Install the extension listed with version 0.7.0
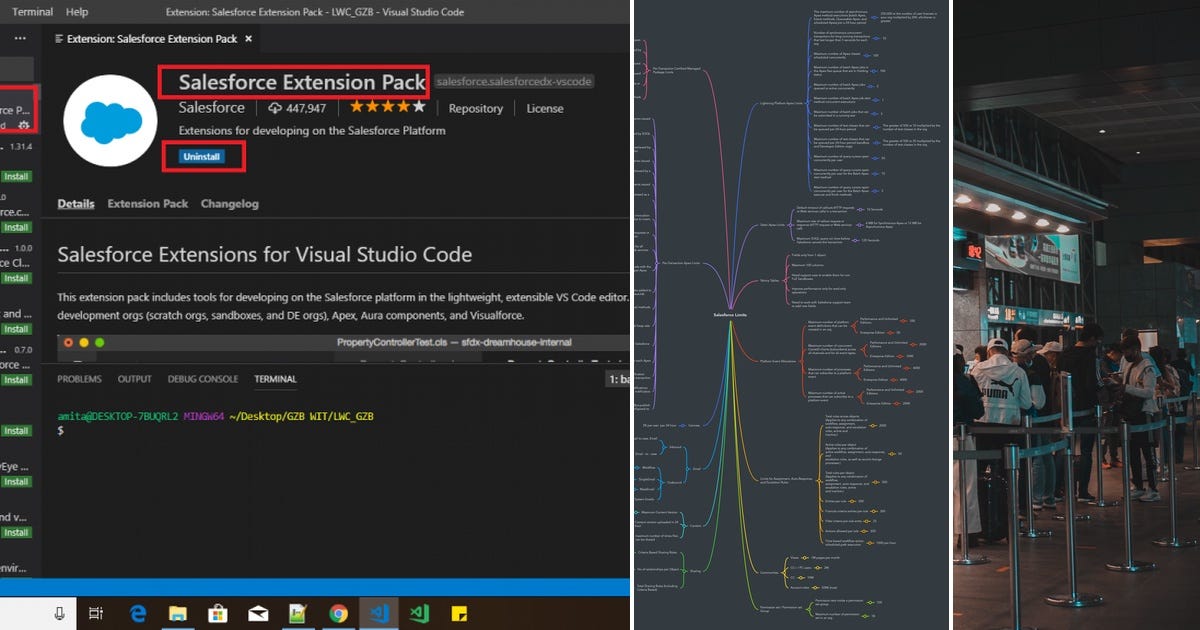Image resolution: width=1200 pixels, height=630 pixels. pyautogui.click(x=15, y=380)
